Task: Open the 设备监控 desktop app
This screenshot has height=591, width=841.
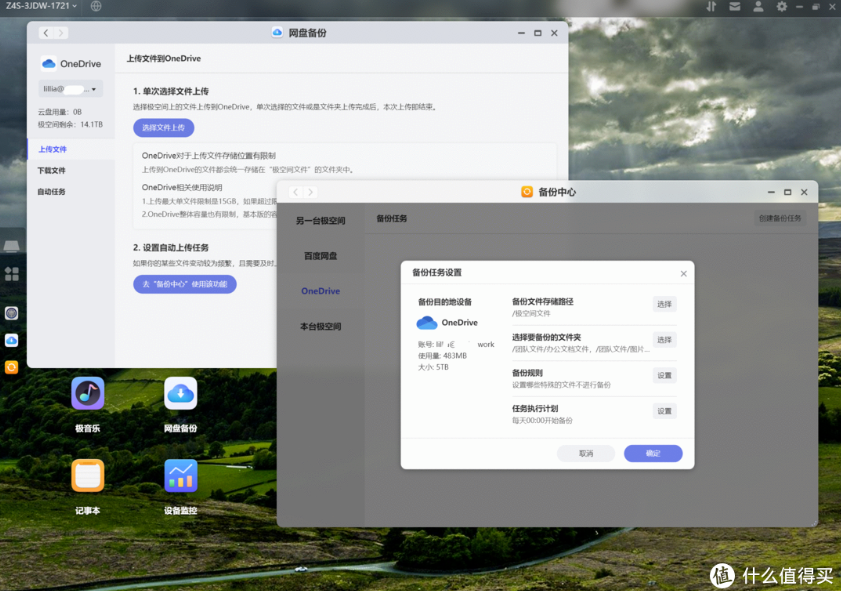Action: (180, 476)
